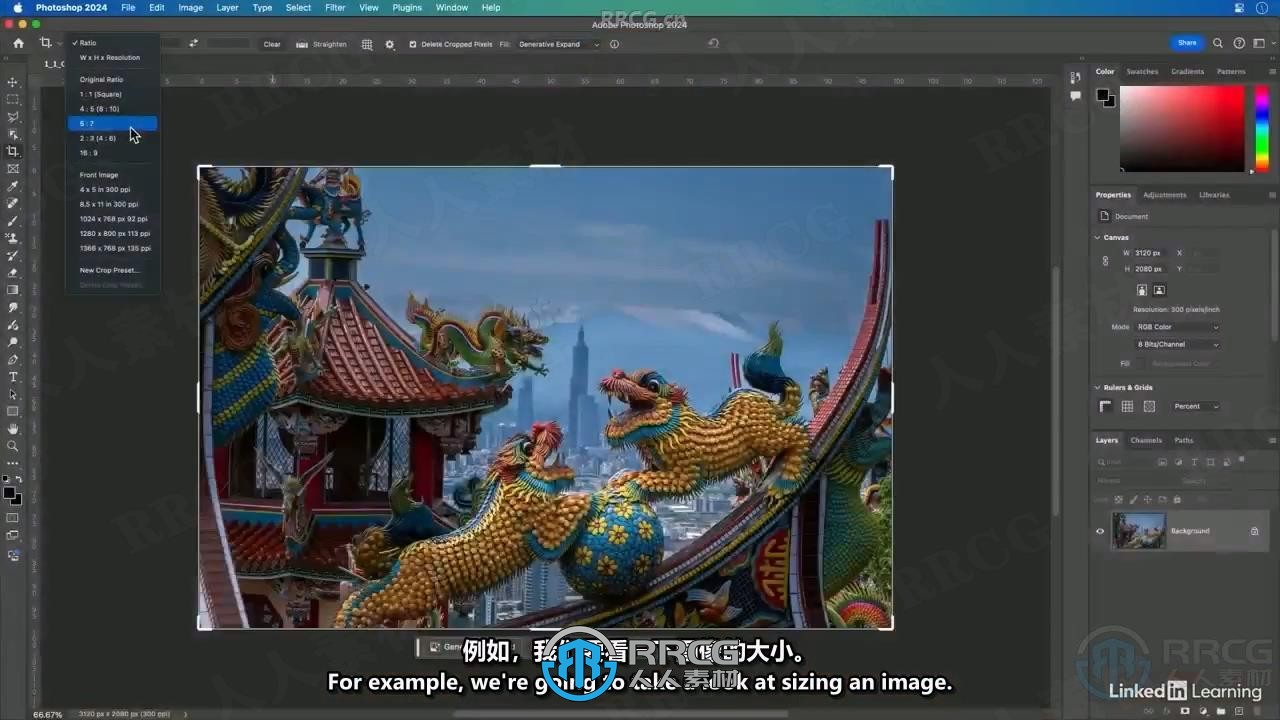The width and height of the screenshot is (1280, 720).
Task: Toggle Delete Cropped Pixels checkbox
Action: click(x=413, y=44)
